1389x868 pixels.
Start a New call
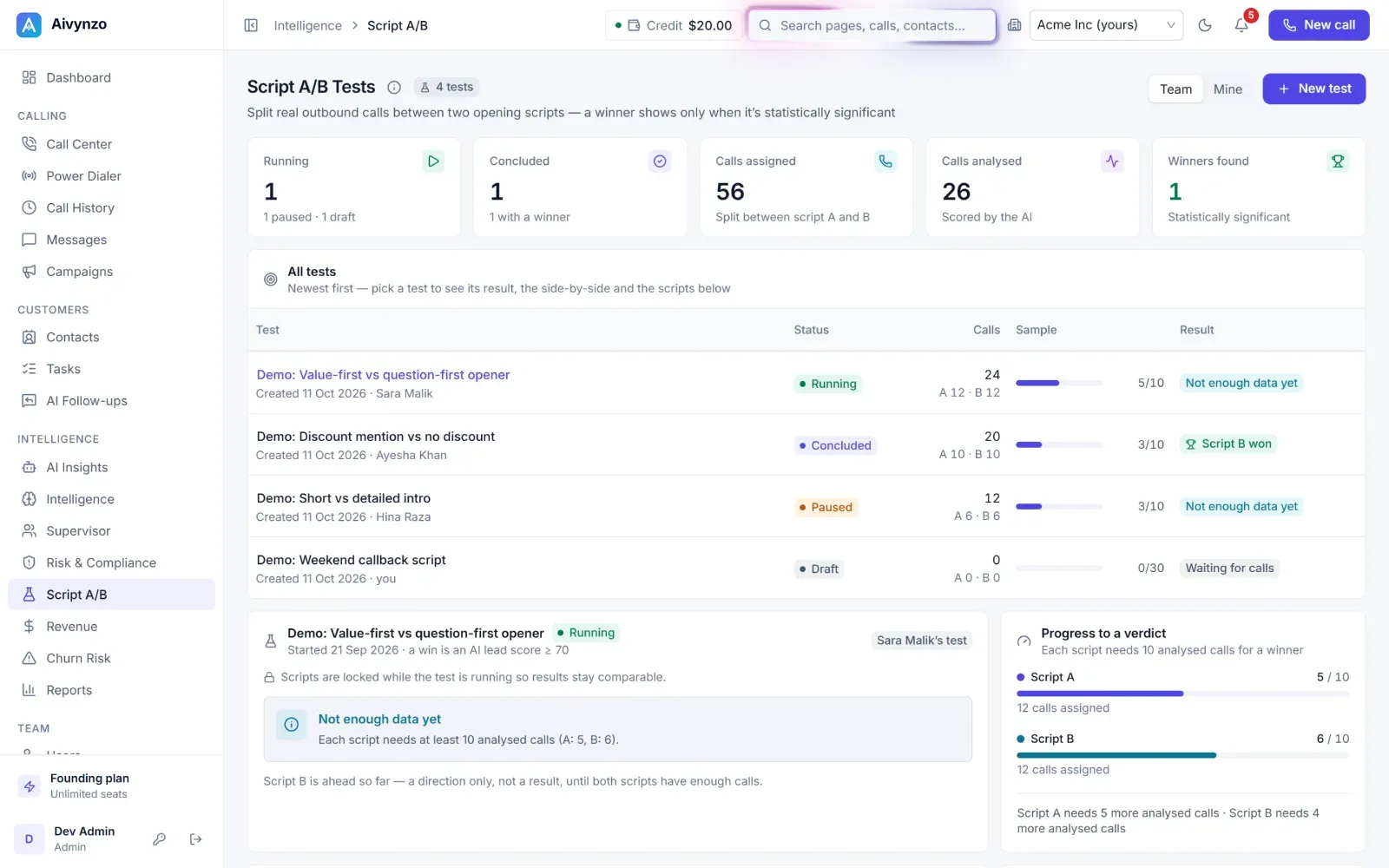click(x=1319, y=25)
